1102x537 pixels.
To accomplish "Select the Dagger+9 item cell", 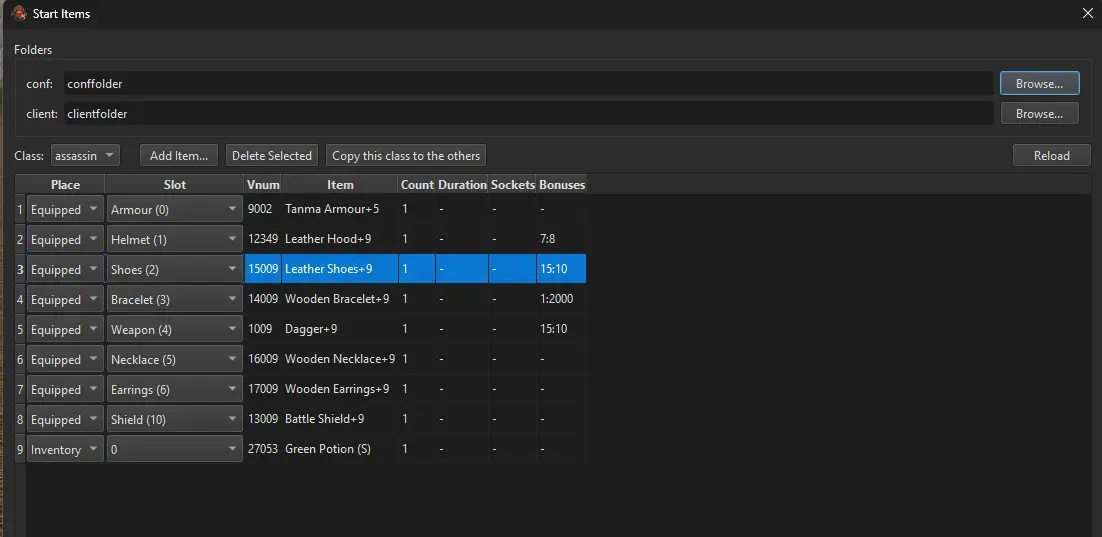I will (x=340, y=329).
